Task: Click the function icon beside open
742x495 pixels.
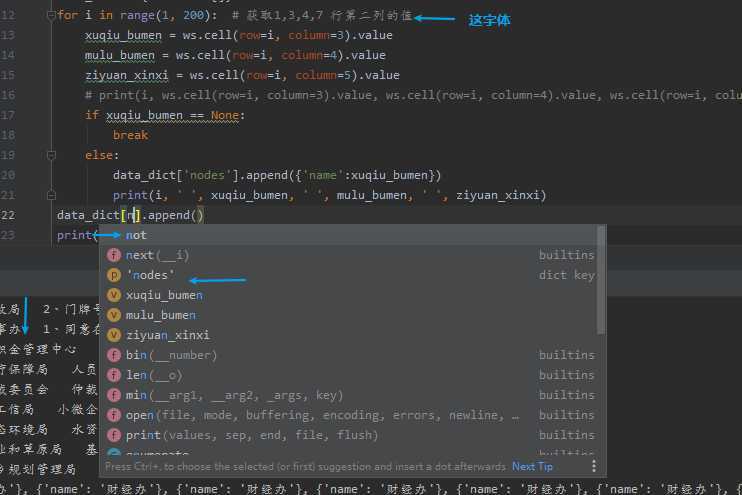Action: (114, 415)
